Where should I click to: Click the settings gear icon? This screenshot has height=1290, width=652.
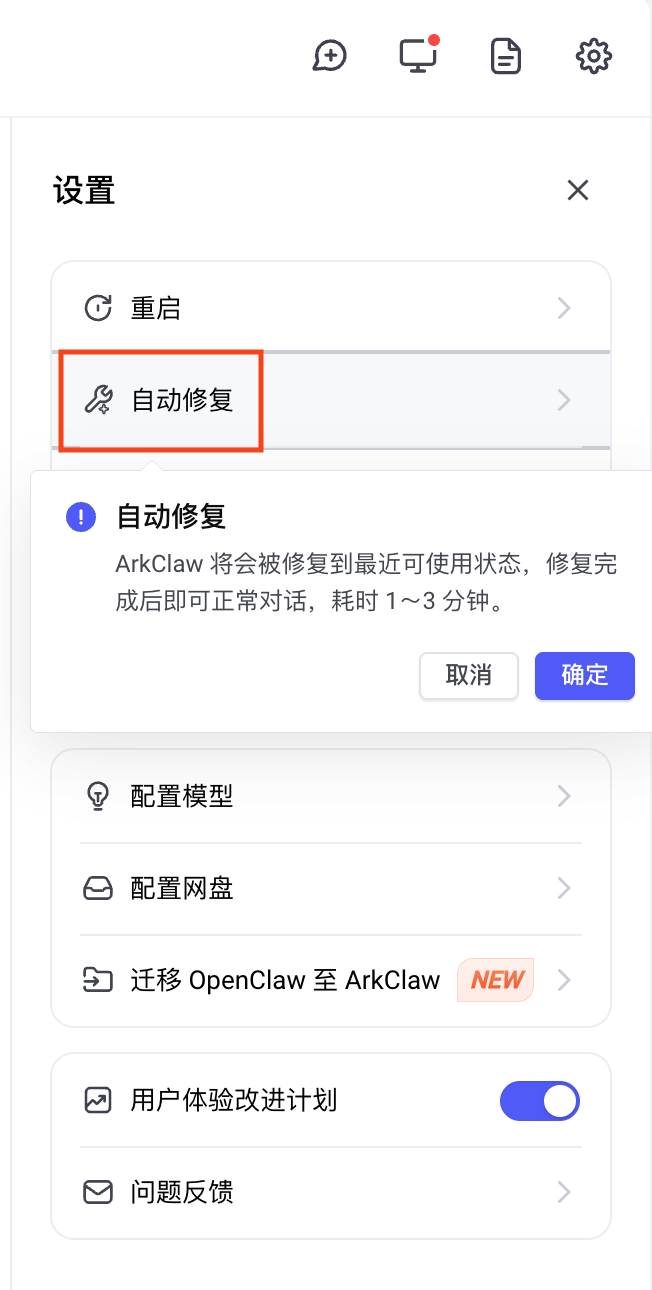[x=594, y=56]
